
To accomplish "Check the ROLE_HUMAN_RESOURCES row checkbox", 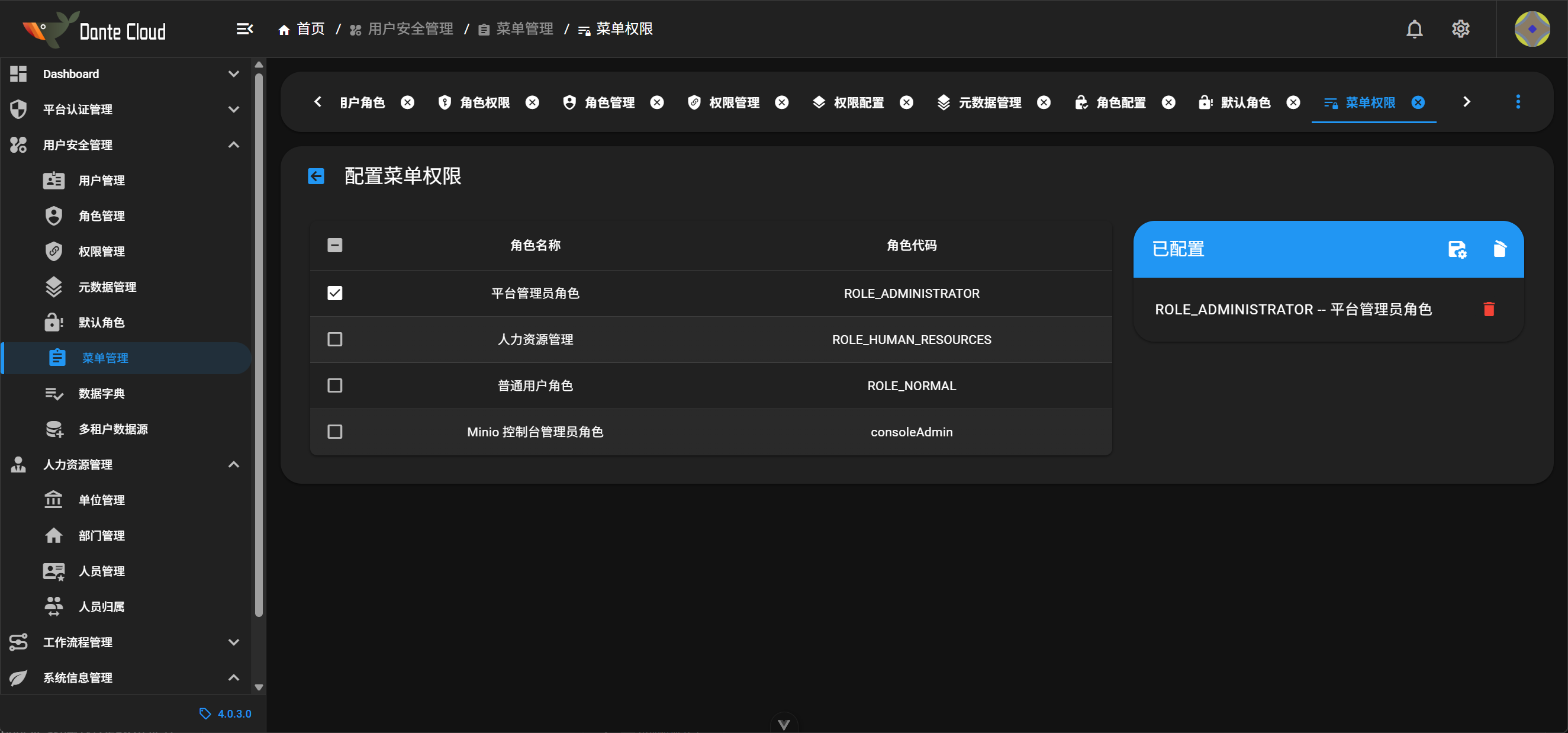I will [334, 339].
